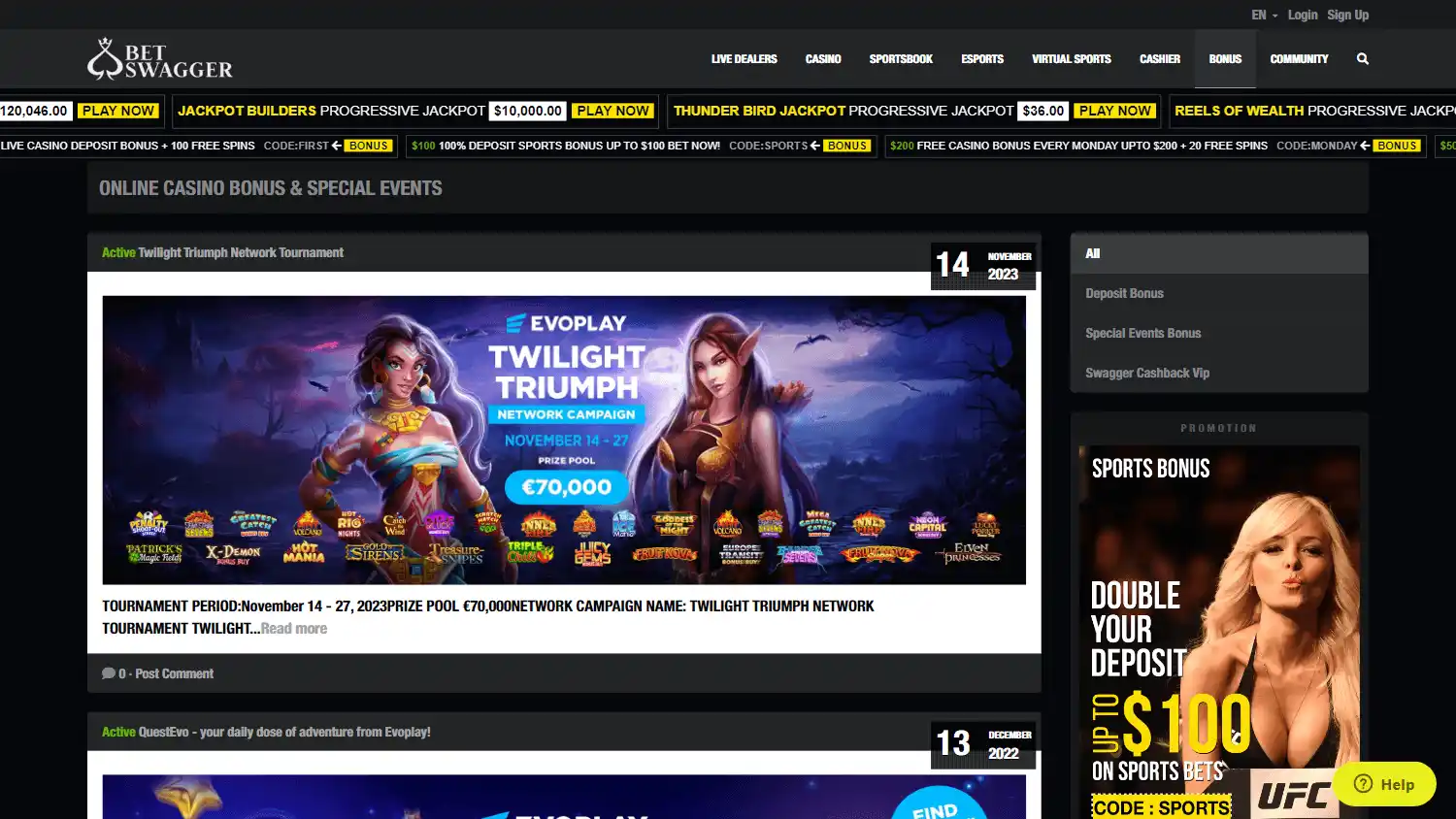Click Read more on the Twilight tournament post
1456x819 pixels.
pyautogui.click(x=294, y=629)
